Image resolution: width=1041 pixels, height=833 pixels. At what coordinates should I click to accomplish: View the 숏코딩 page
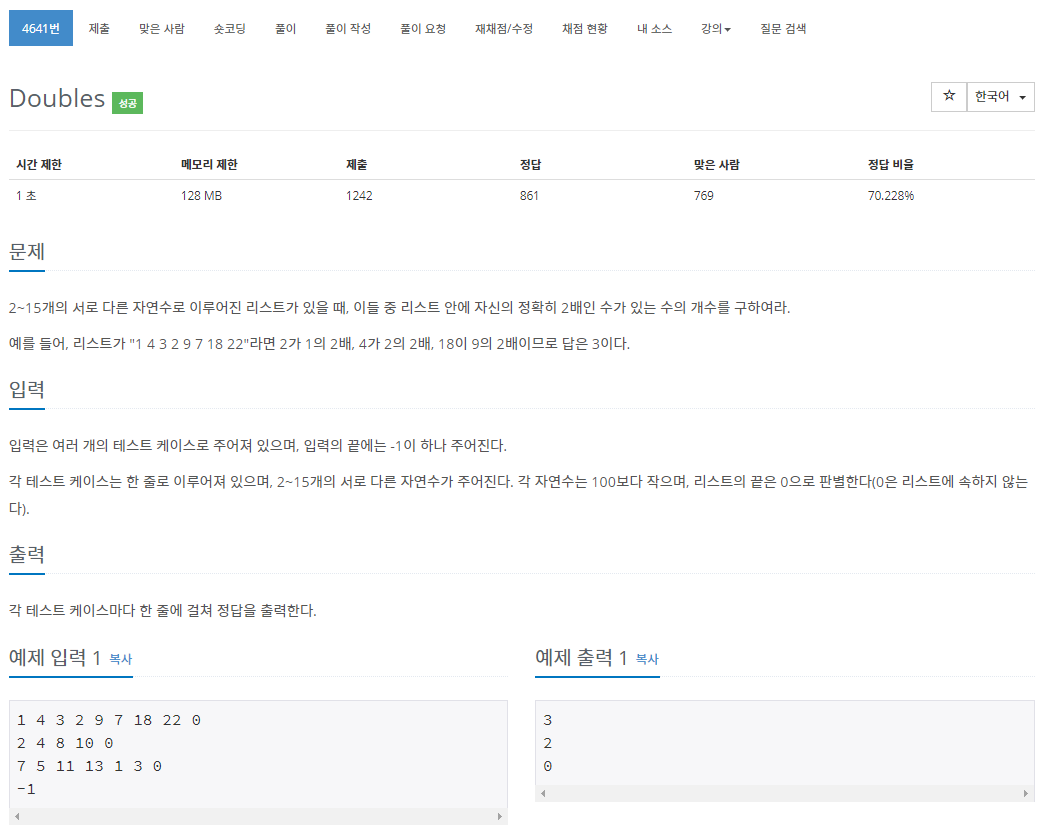click(229, 28)
